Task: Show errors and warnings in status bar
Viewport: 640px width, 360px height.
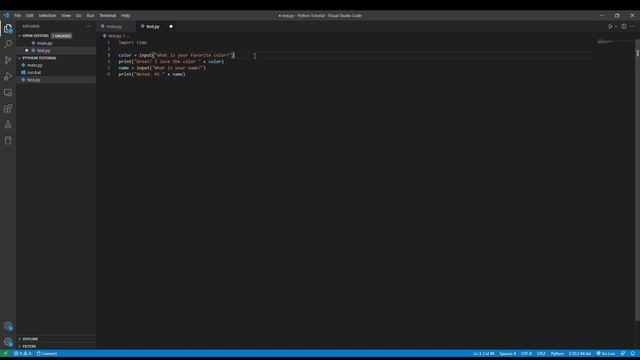Action: [x=23, y=354]
